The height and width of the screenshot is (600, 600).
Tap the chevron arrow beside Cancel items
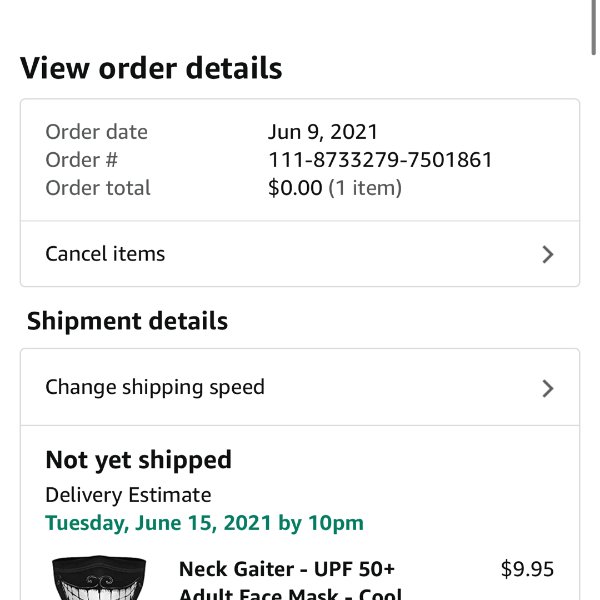tap(548, 254)
